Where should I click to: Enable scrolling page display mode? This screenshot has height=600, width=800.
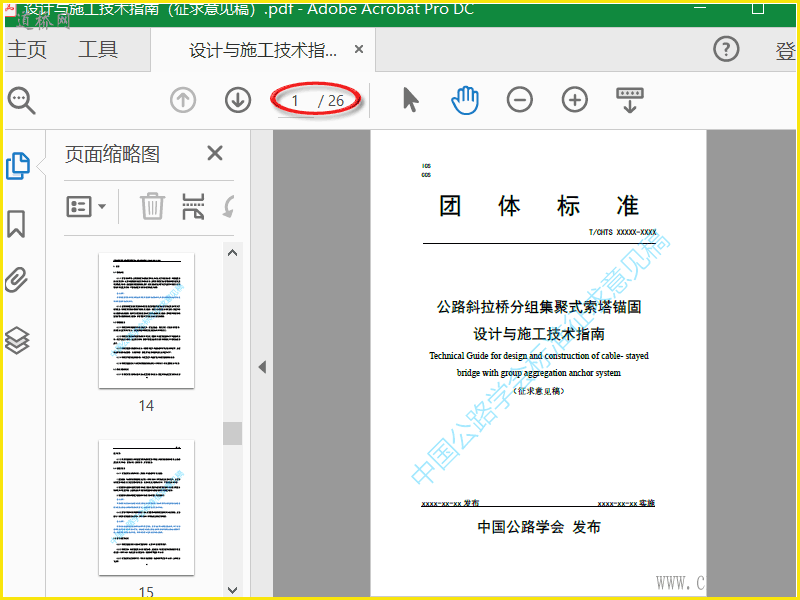pos(630,100)
